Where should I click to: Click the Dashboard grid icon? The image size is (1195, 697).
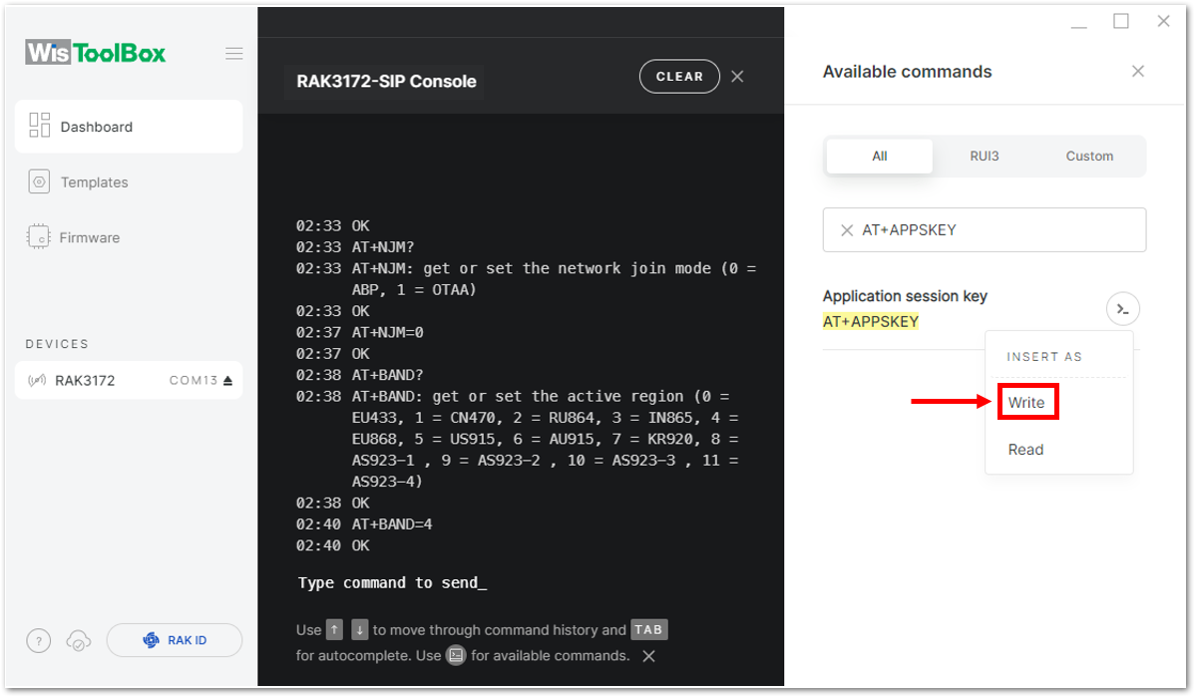pyautogui.click(x=39, y=126)
